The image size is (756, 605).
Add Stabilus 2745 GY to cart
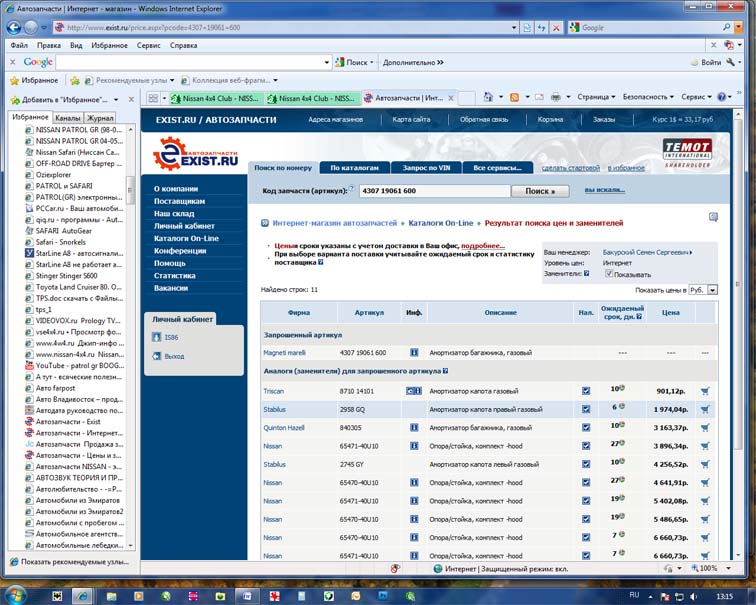tap(705, 464)
